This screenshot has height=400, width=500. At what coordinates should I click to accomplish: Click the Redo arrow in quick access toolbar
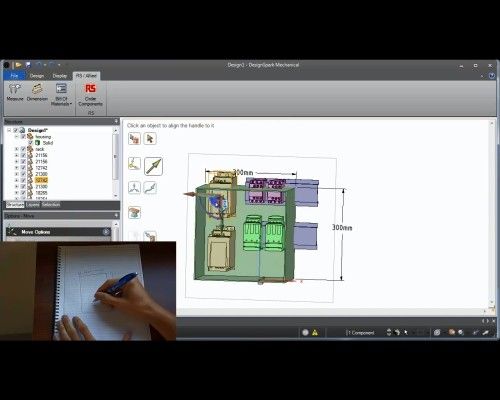52,65
